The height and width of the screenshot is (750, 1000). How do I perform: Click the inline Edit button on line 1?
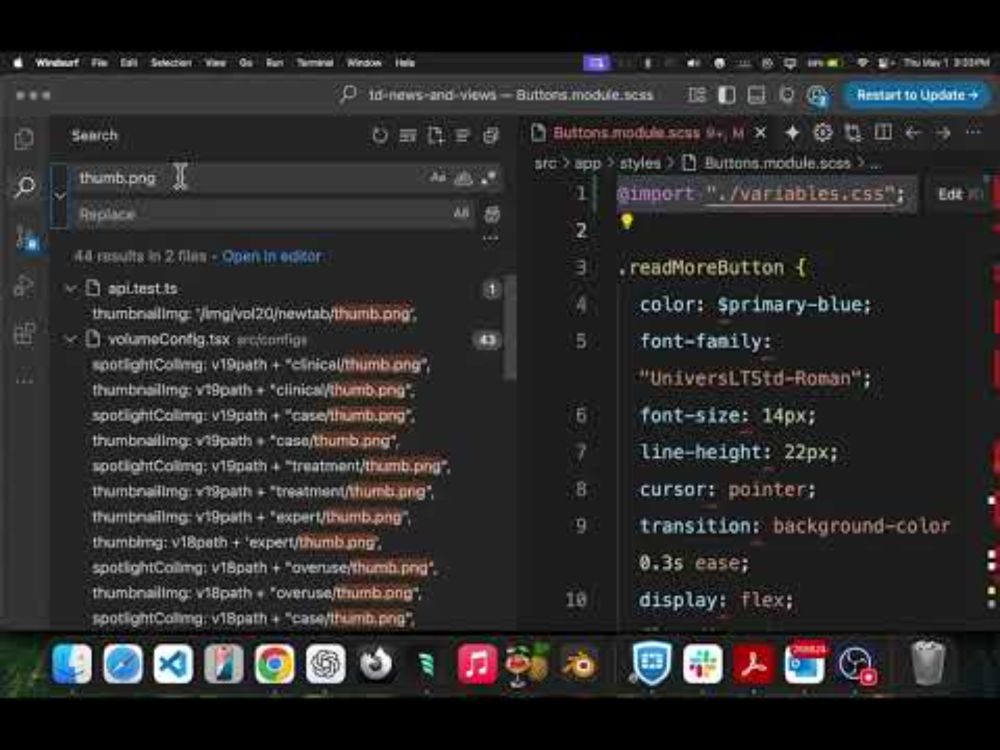[950, 195]
